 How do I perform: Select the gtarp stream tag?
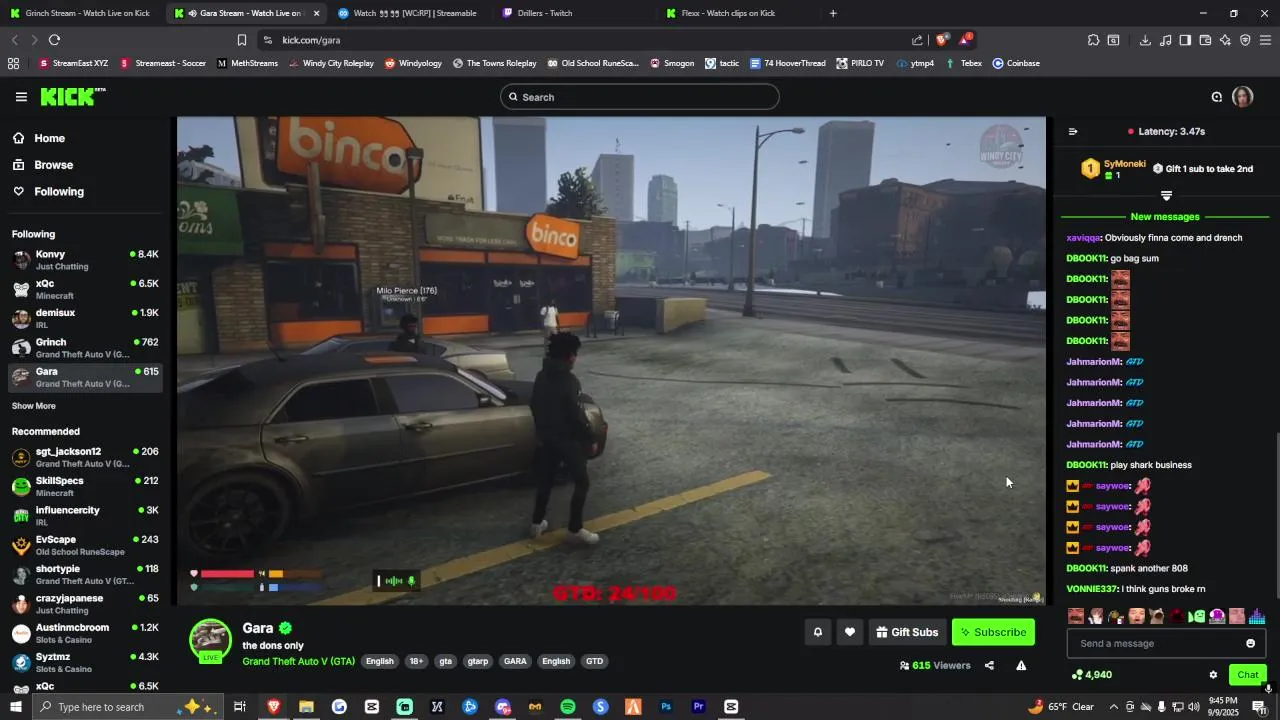[478, 661]
